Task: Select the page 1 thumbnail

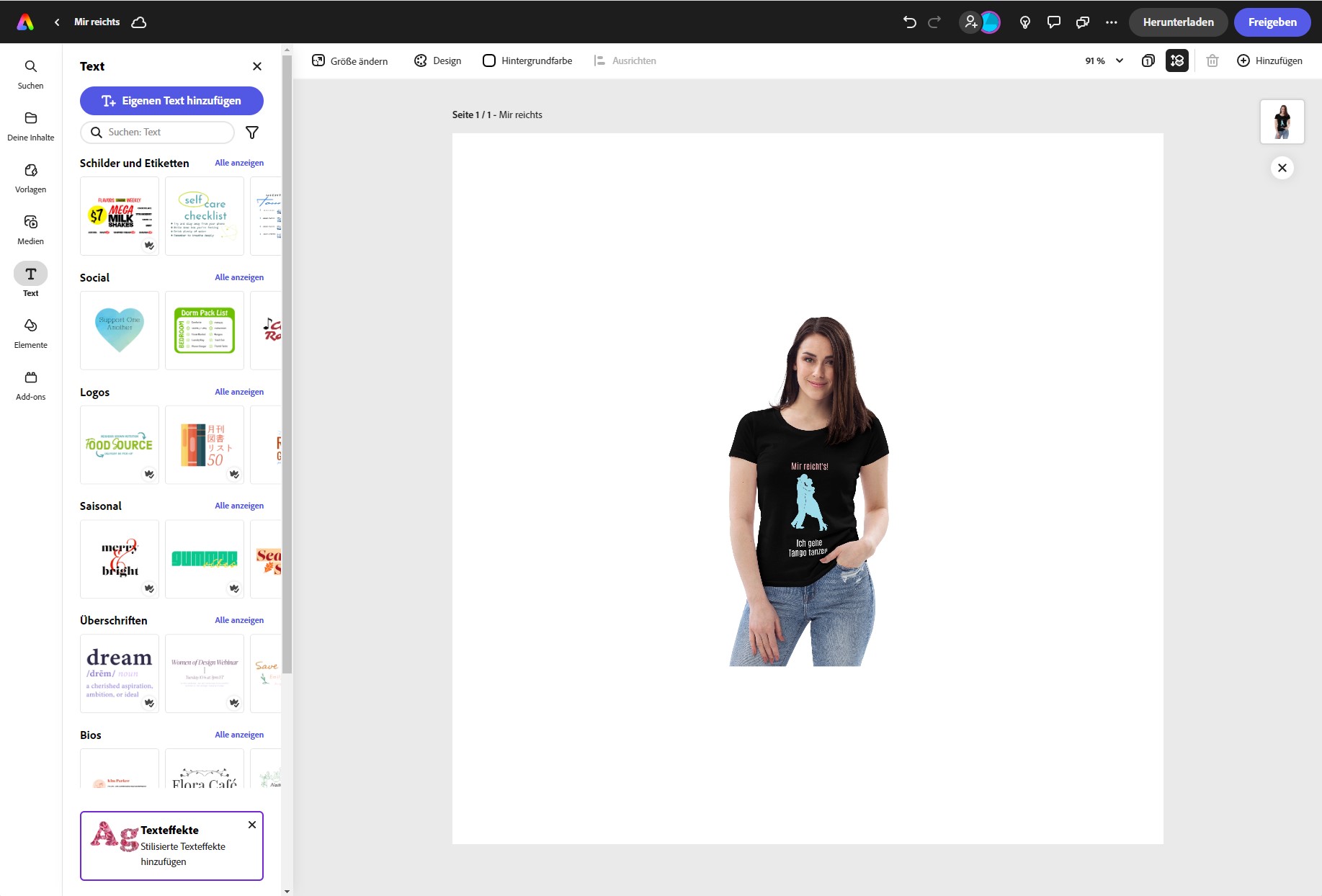Action: click(x=1282, y=122)
